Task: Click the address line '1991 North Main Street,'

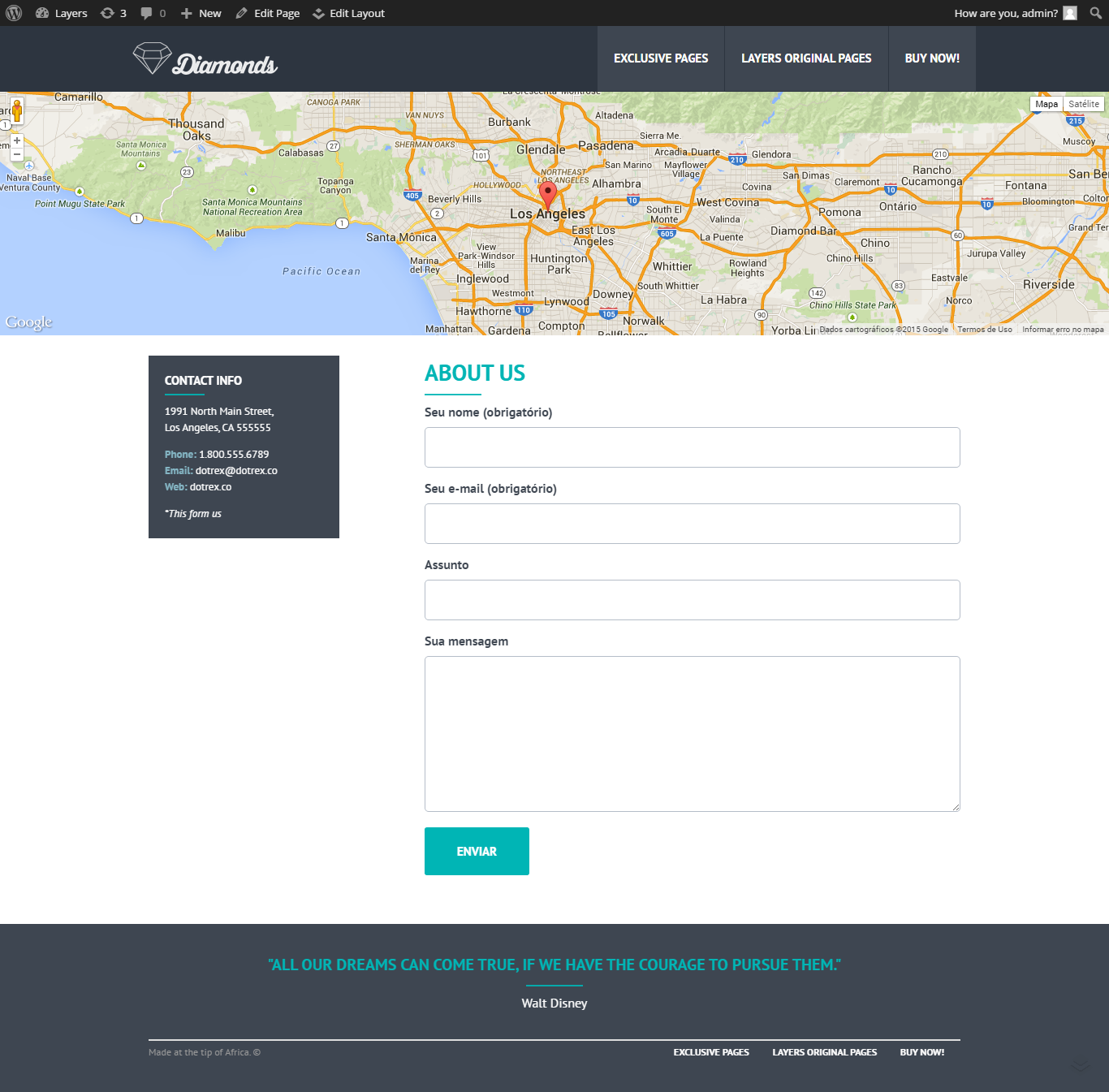Action: click(x=219, y=412)
